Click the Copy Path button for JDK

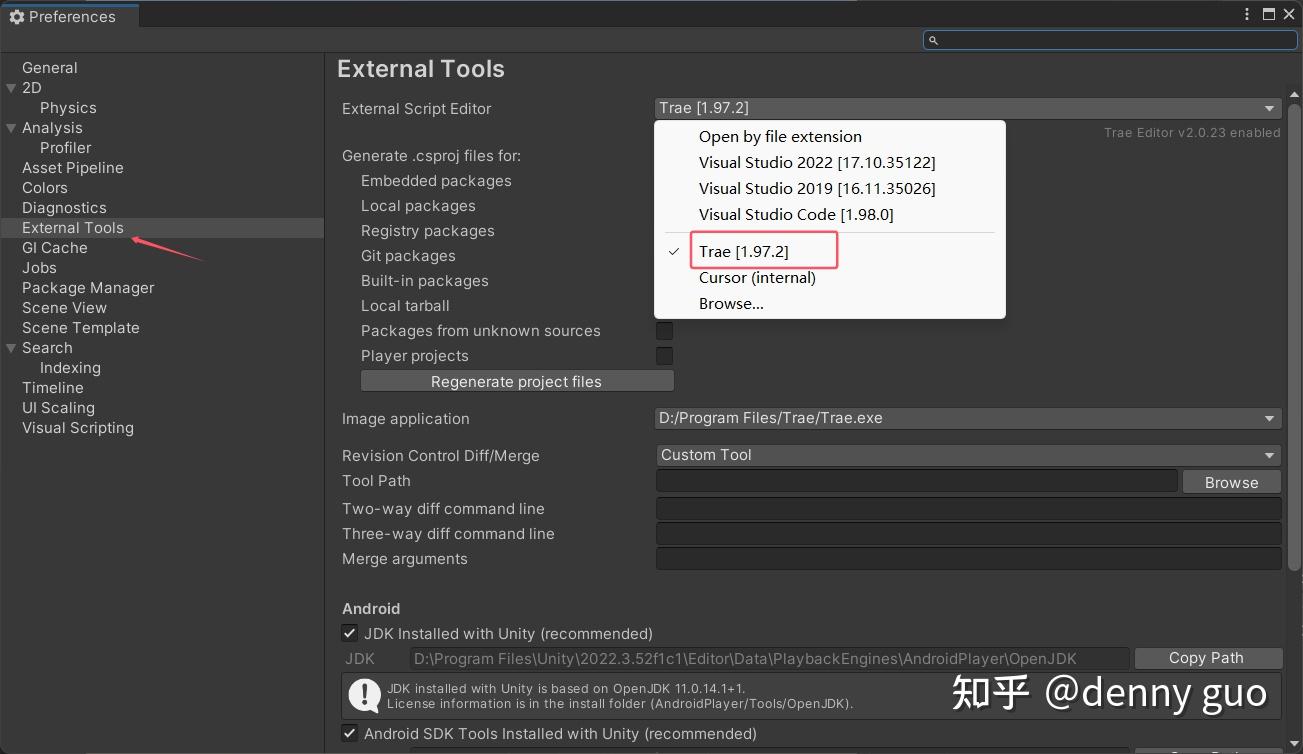(x=1208, y=658)
